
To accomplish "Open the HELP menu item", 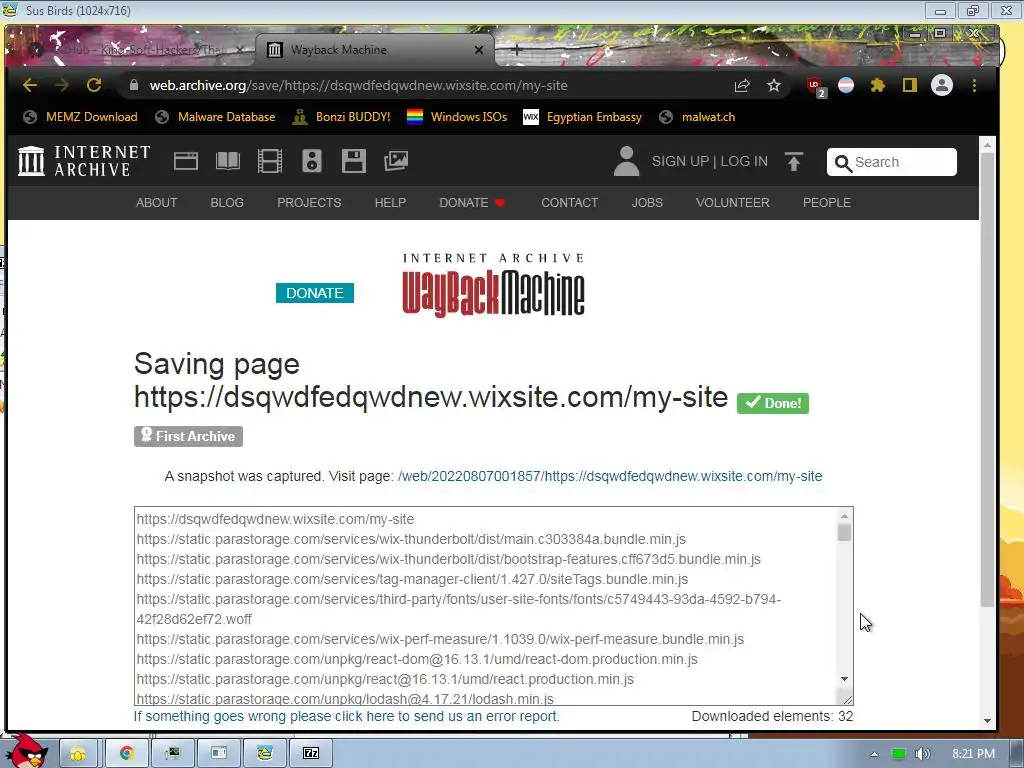I will 390,202.
